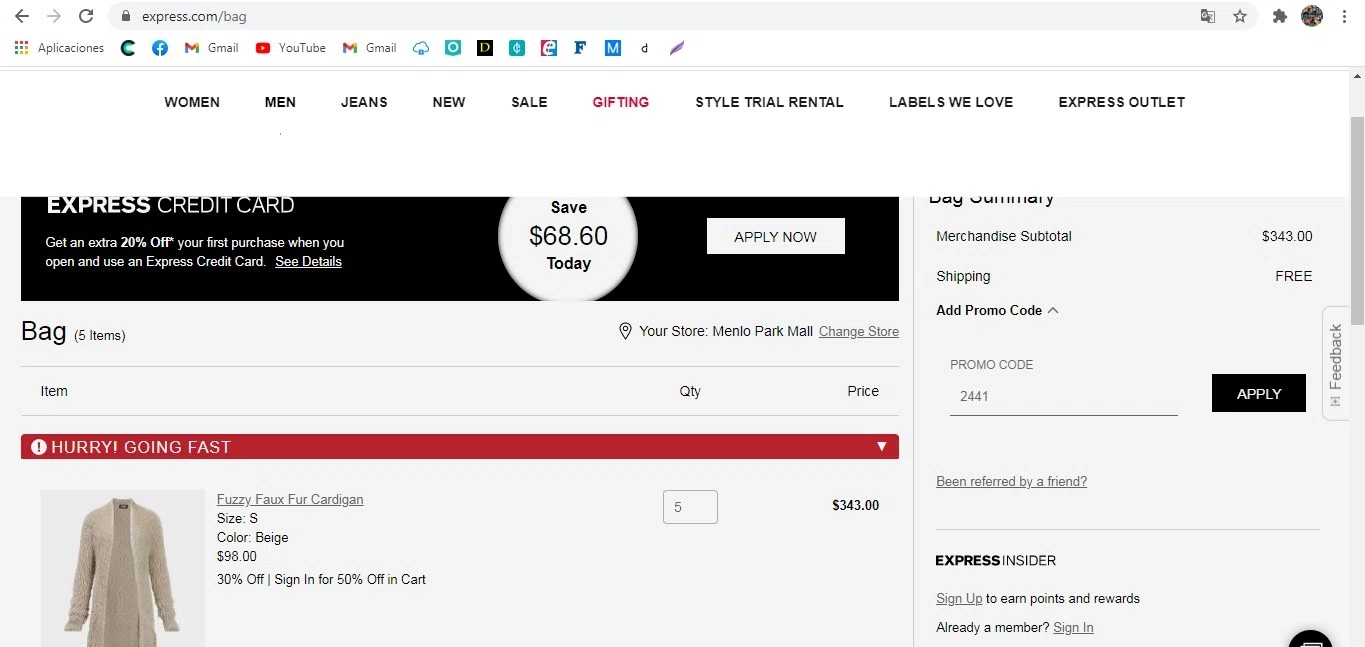Open the extensions puzzle icon
The height and width of the screenshot is (647, 1365).
click(x=1279, y=16)
